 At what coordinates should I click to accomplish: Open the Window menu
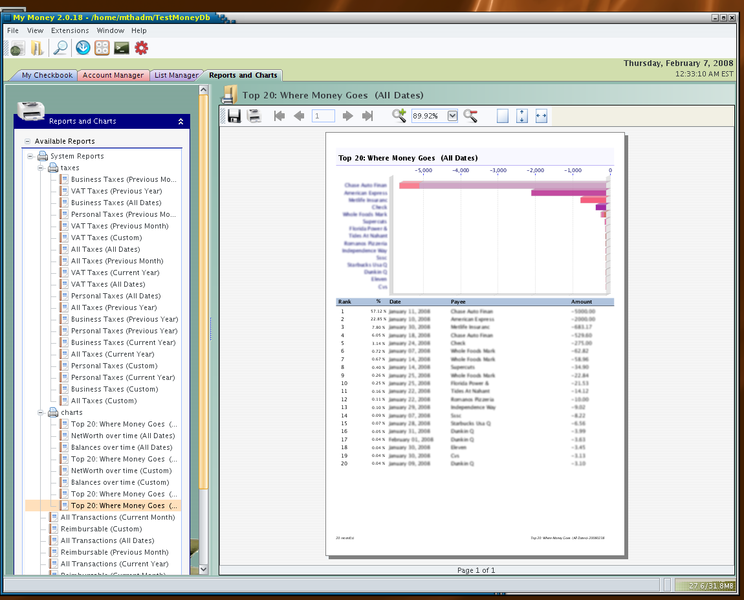coord(110,30)
